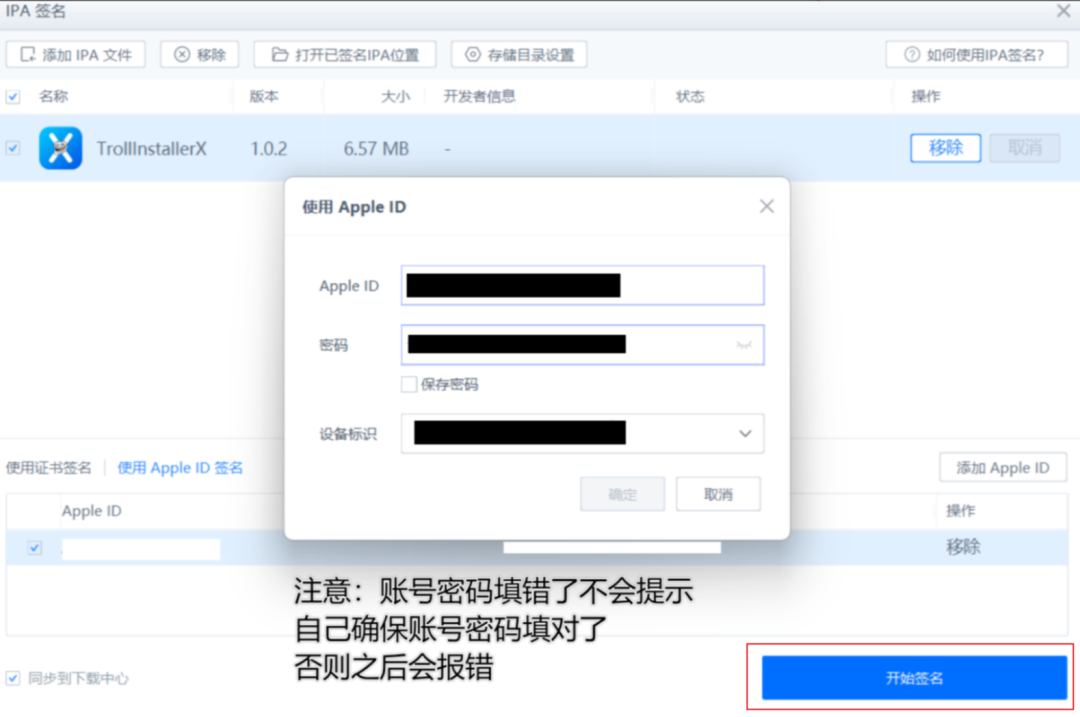
Task: Click 移除 button in TrollInstallerX row
Action: tap(945, 148)
